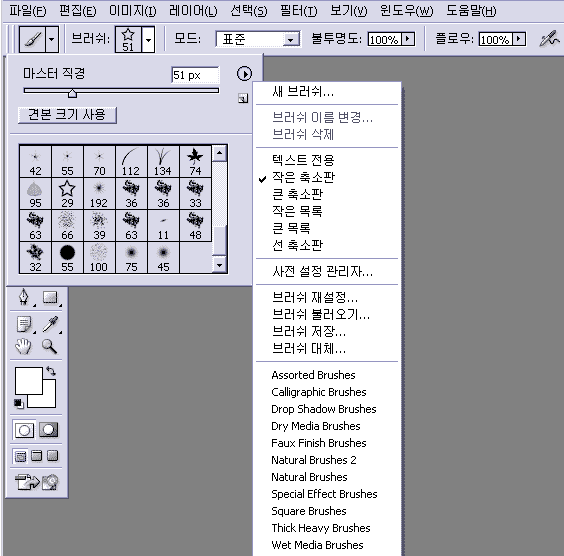This screenshot has height=556, width=564.
Task: Select the 48 brush preset
Action: (195, 225)
